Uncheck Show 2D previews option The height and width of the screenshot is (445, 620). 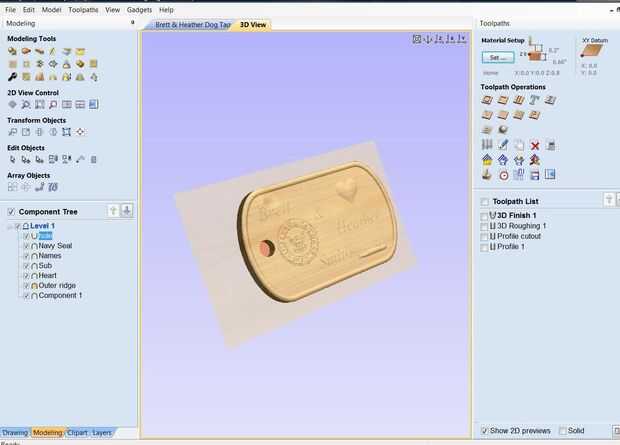point(484,430)
